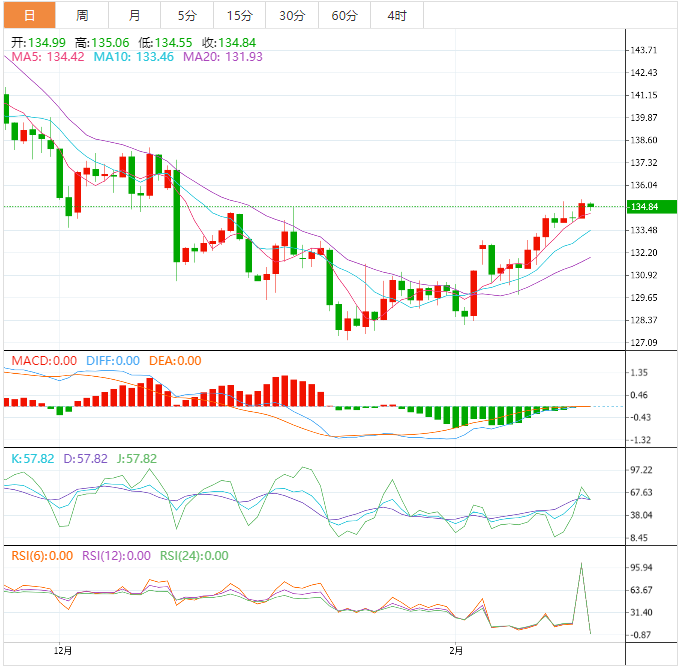Click the 12月 date axis marker
This screenshot has width=681, height=669.
(x=62, y=649)
